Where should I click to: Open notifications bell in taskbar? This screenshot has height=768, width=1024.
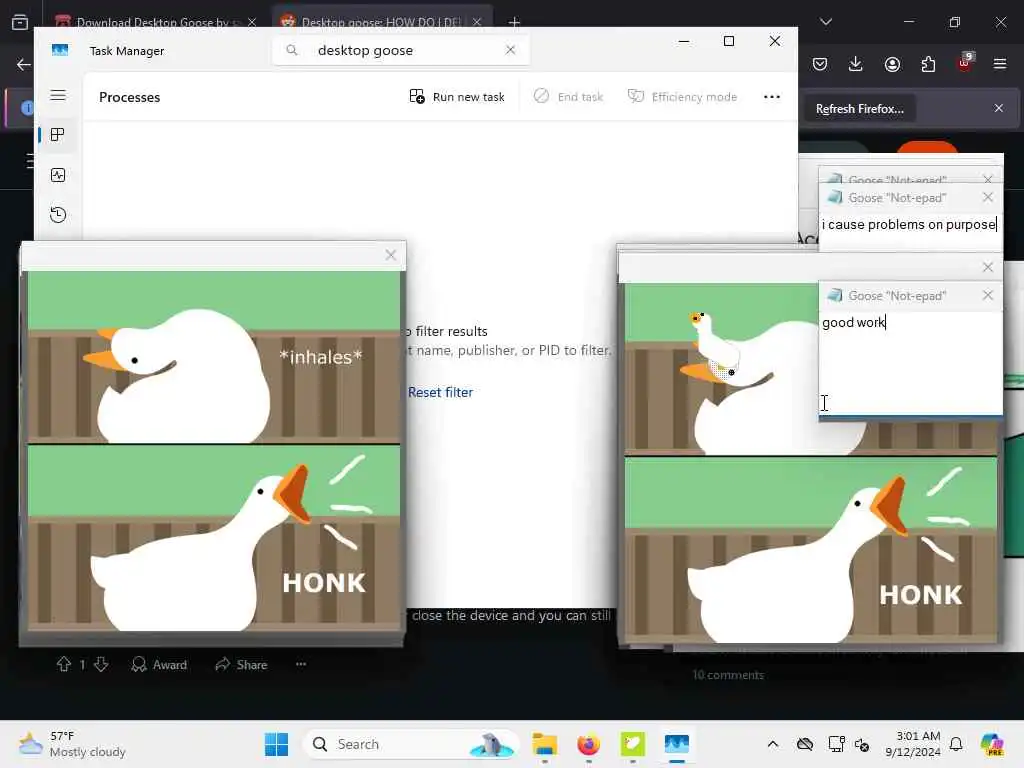pos(956,744)
